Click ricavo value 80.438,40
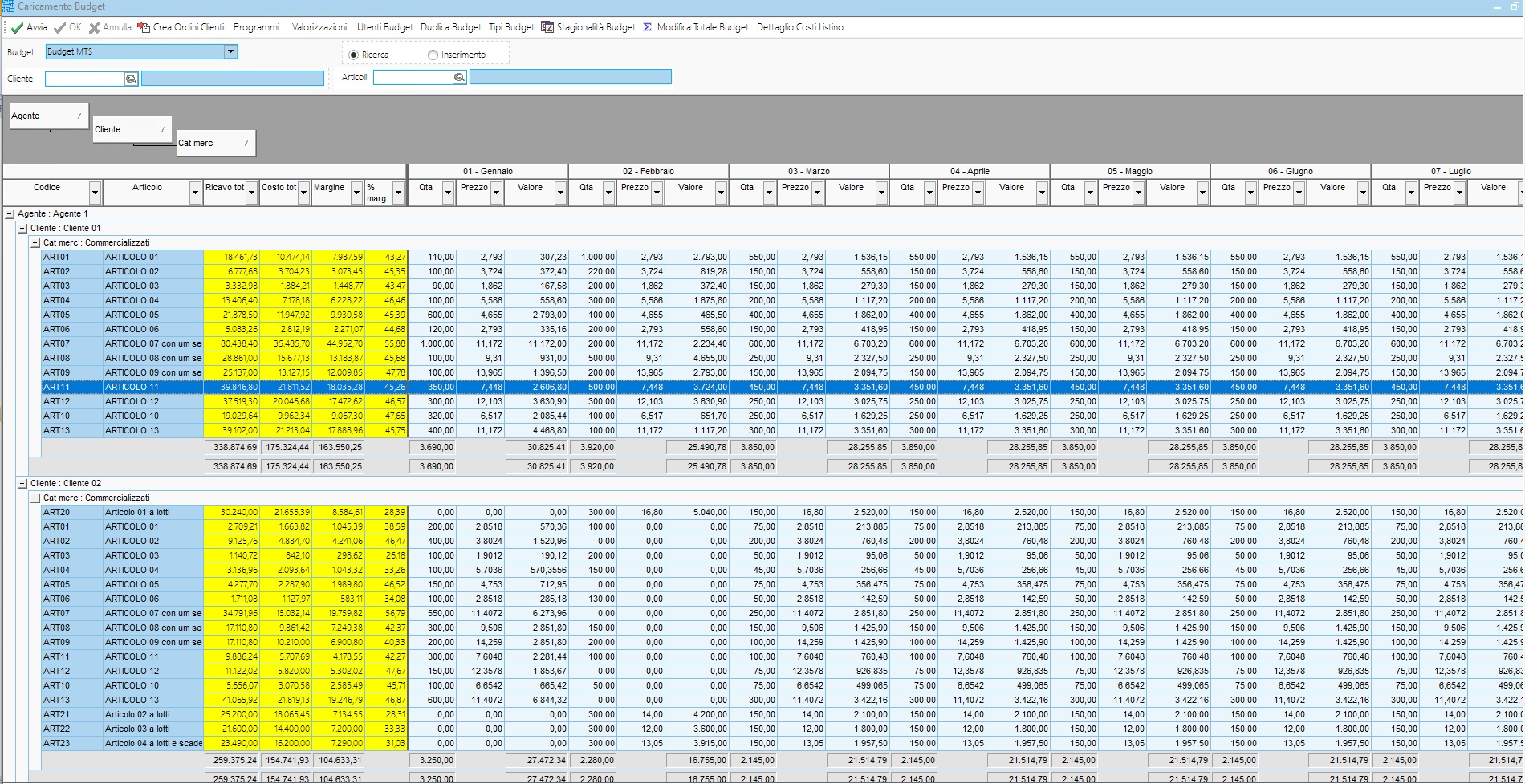Image resolution: width=1525 pixels, height=784 pixels. [231, 343]
